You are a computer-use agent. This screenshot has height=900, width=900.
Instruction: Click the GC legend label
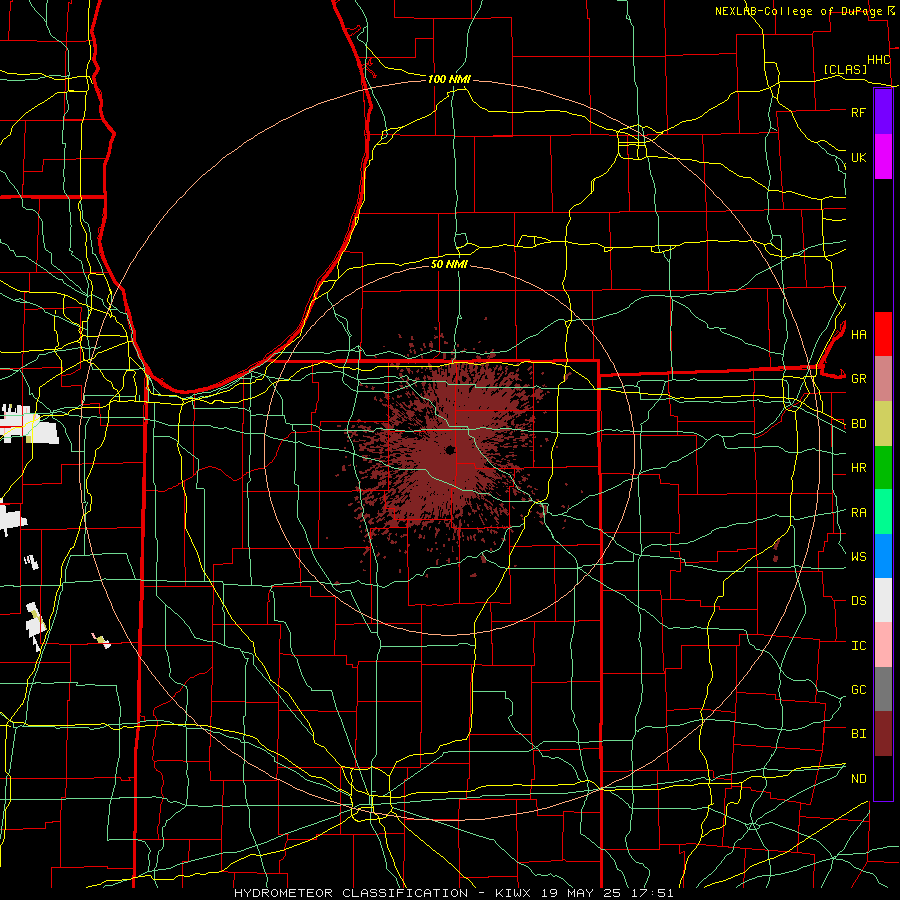pyautogui.click(x=859, y=690)
